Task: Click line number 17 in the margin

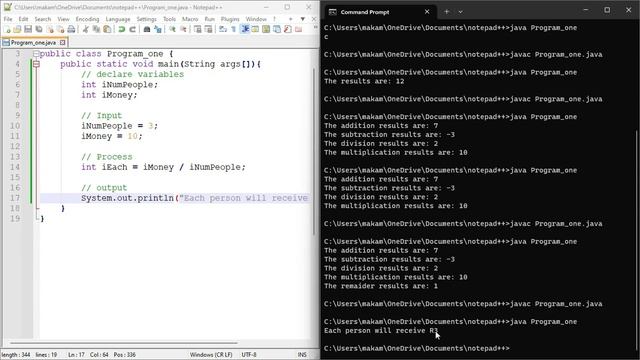Action: 15,198
